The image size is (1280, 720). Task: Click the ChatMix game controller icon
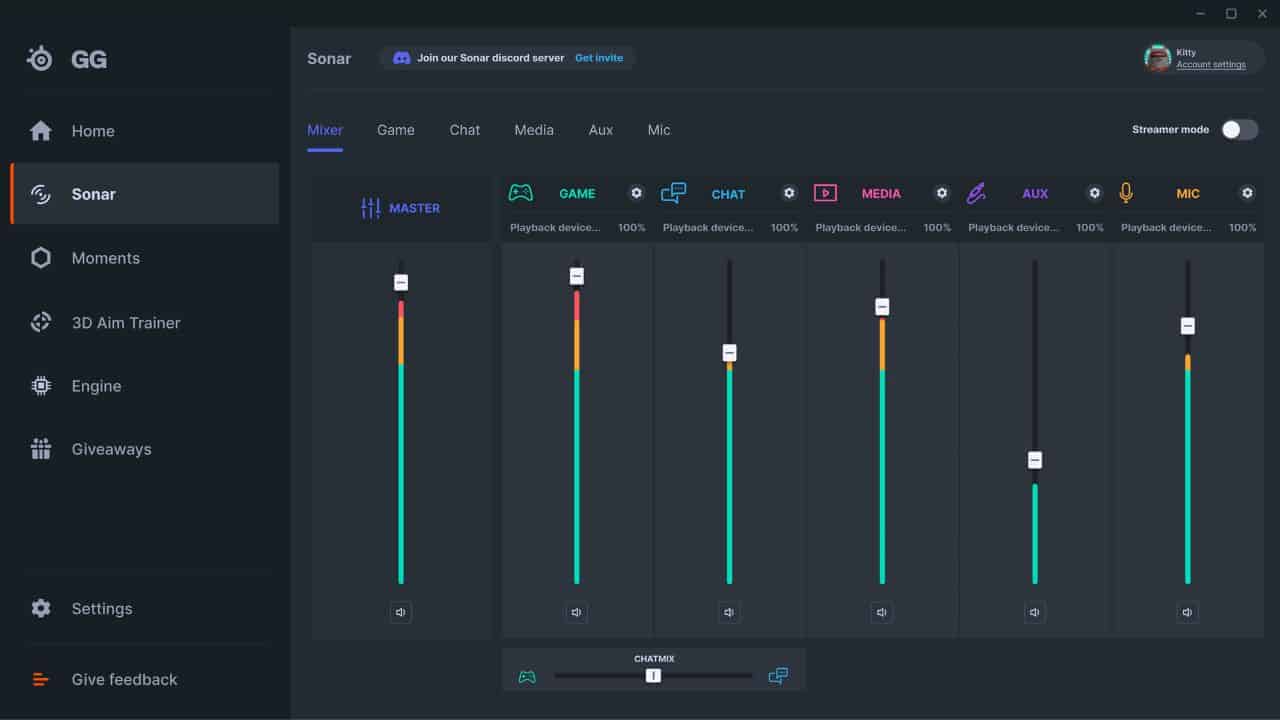click(527, 677)
